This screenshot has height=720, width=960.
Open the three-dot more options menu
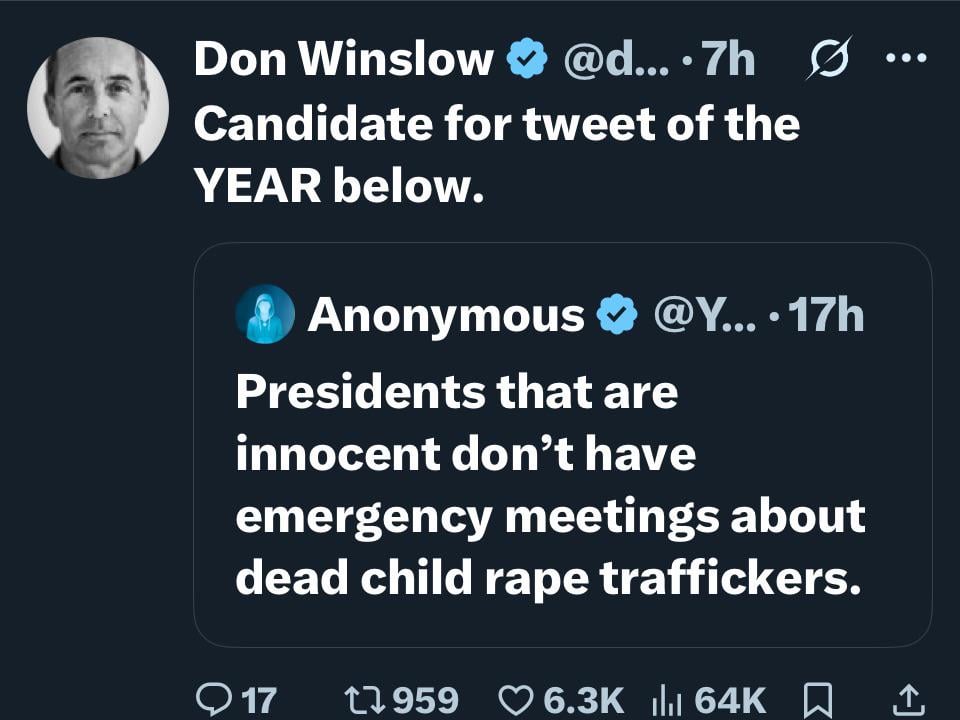907,58
